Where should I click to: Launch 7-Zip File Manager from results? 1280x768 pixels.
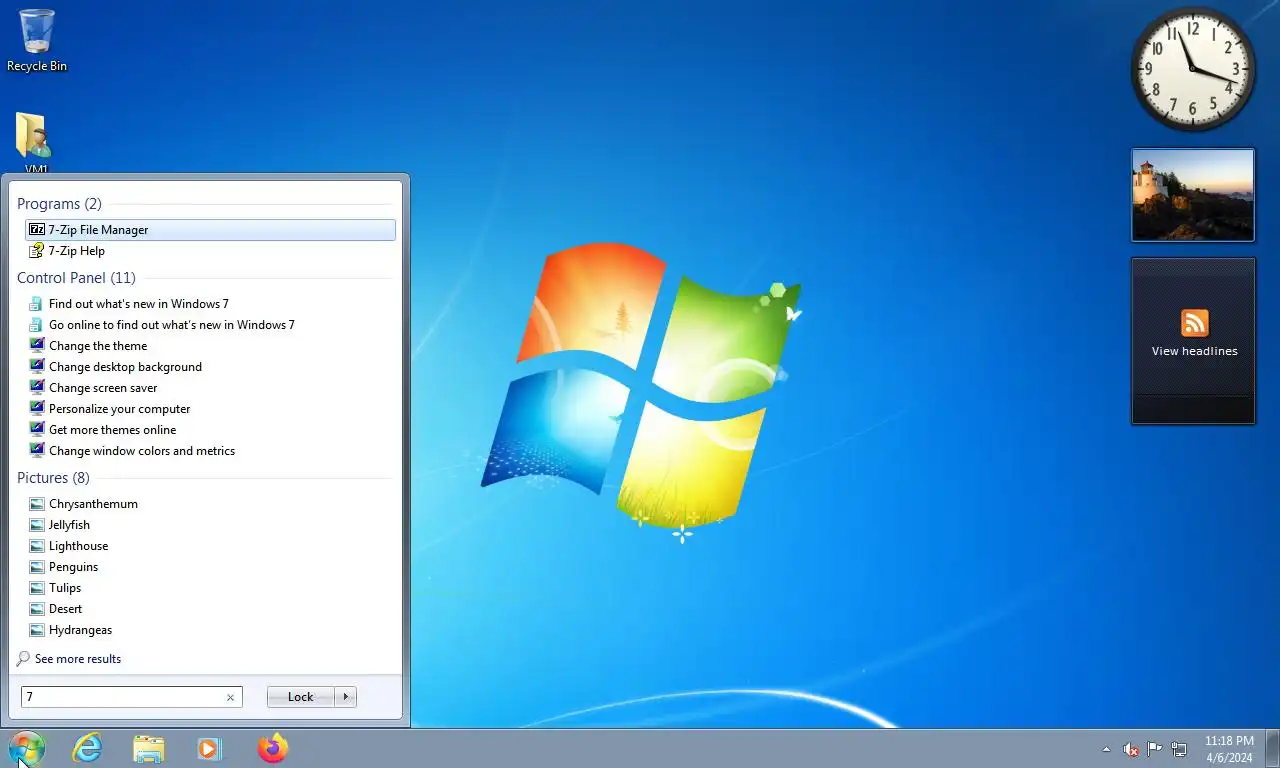pos(210,230)
